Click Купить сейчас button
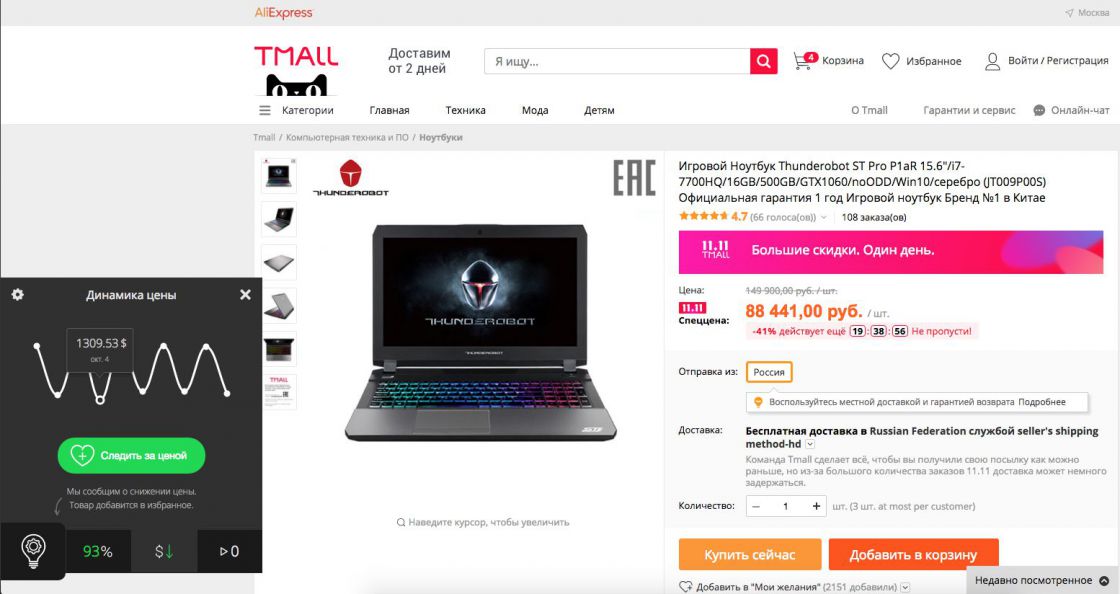 749,555
